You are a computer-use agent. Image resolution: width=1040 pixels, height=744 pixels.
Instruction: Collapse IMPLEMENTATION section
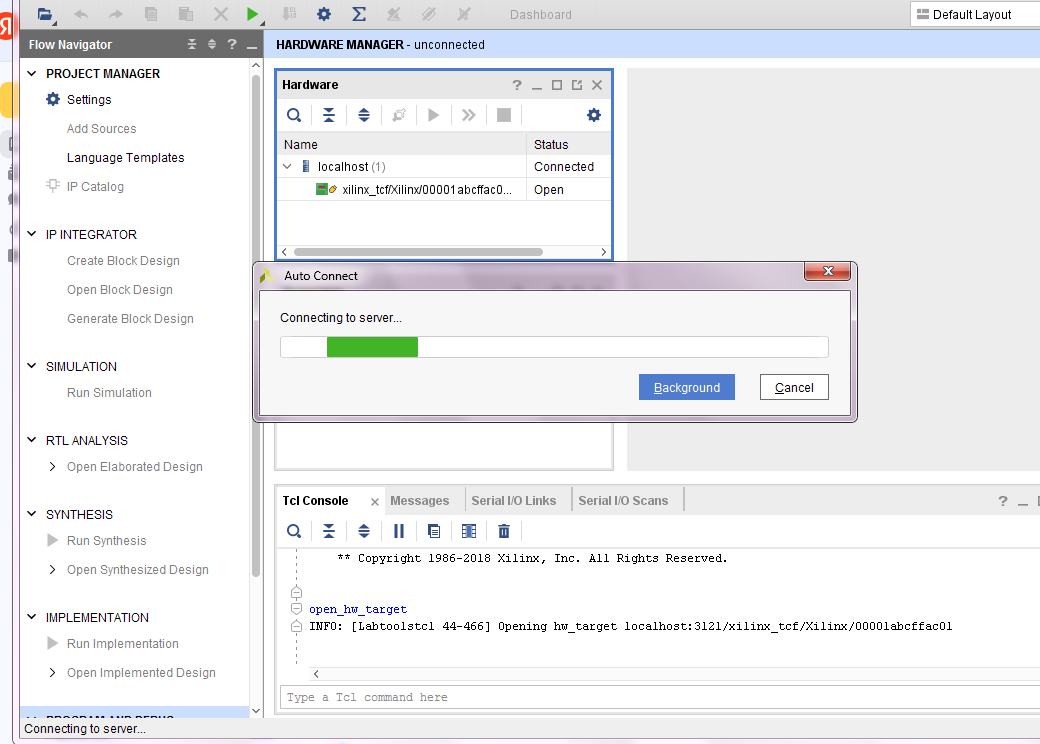(x=32, y=617)
